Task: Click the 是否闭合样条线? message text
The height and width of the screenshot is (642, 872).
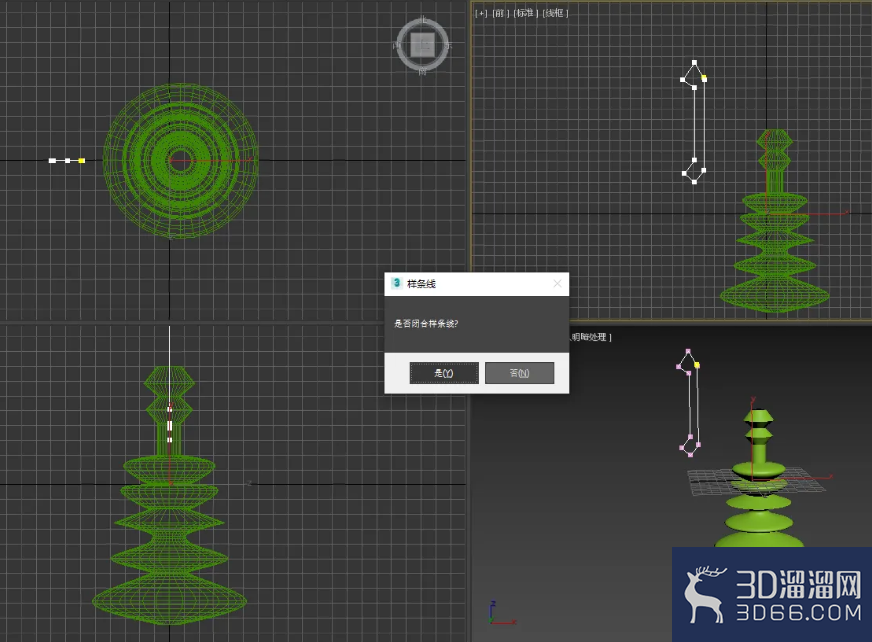Action: 426,324
